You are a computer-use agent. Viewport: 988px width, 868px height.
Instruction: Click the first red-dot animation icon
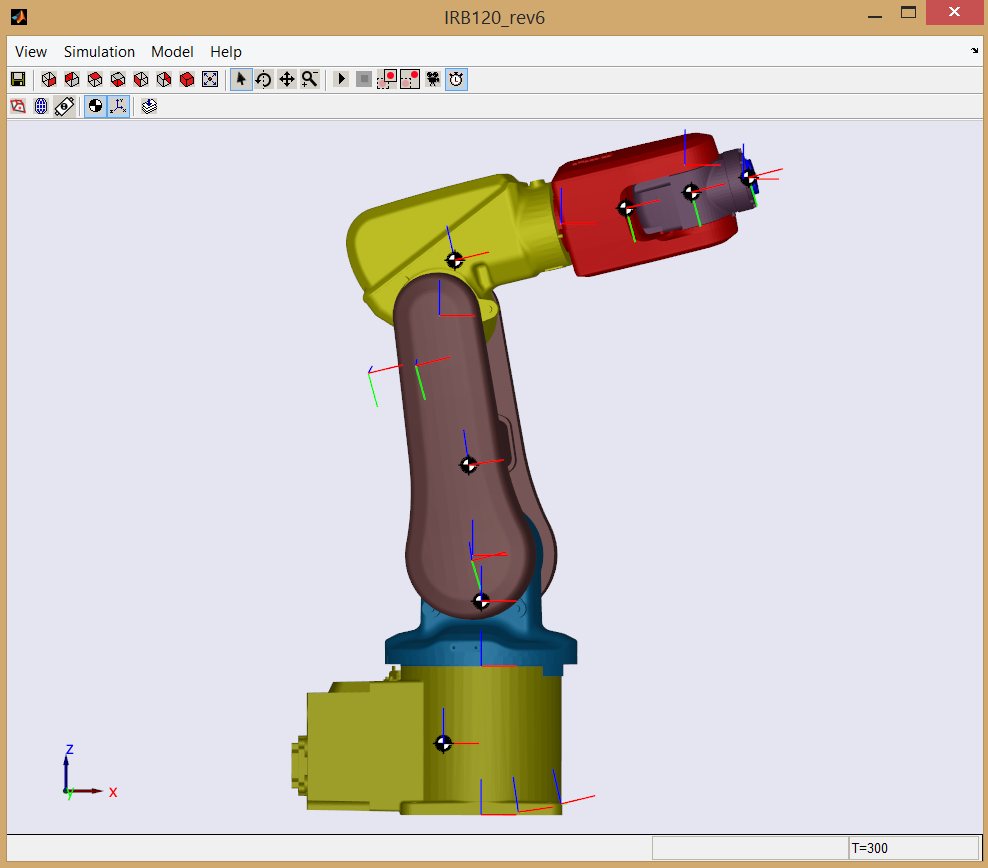click(x=386, y=79)
